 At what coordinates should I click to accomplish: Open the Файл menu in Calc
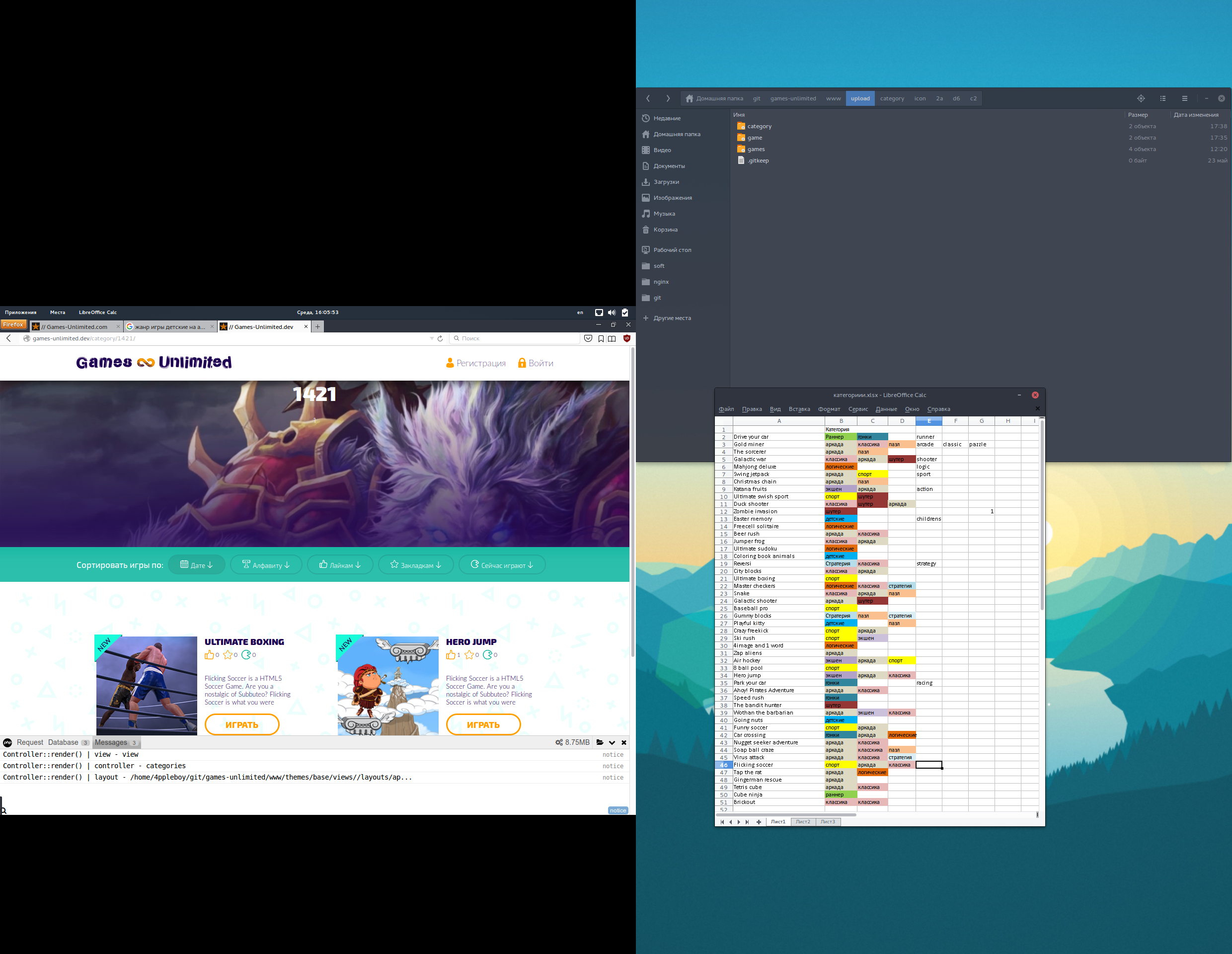click(727, 409)
